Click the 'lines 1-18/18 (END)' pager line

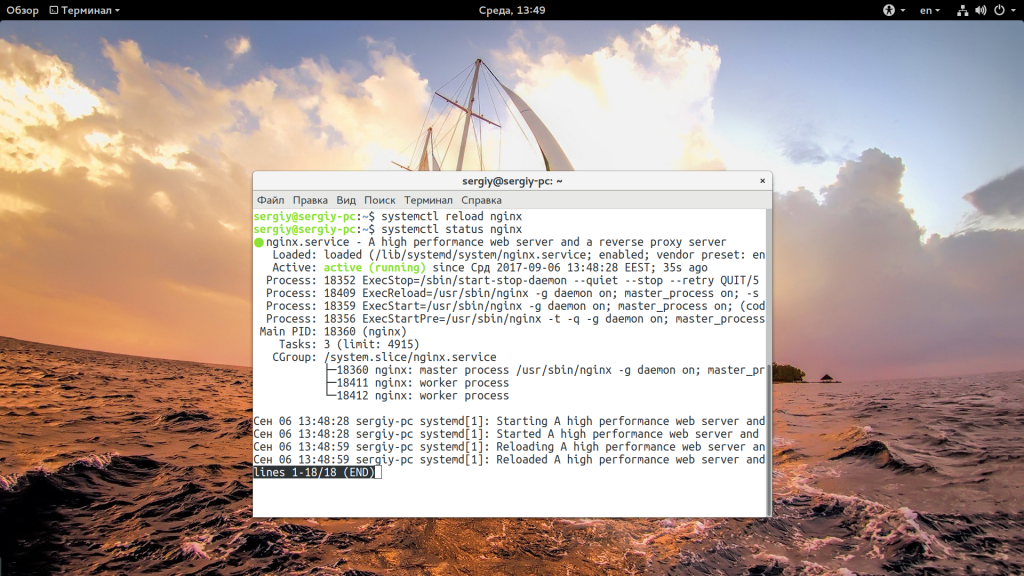pos(314,472)
